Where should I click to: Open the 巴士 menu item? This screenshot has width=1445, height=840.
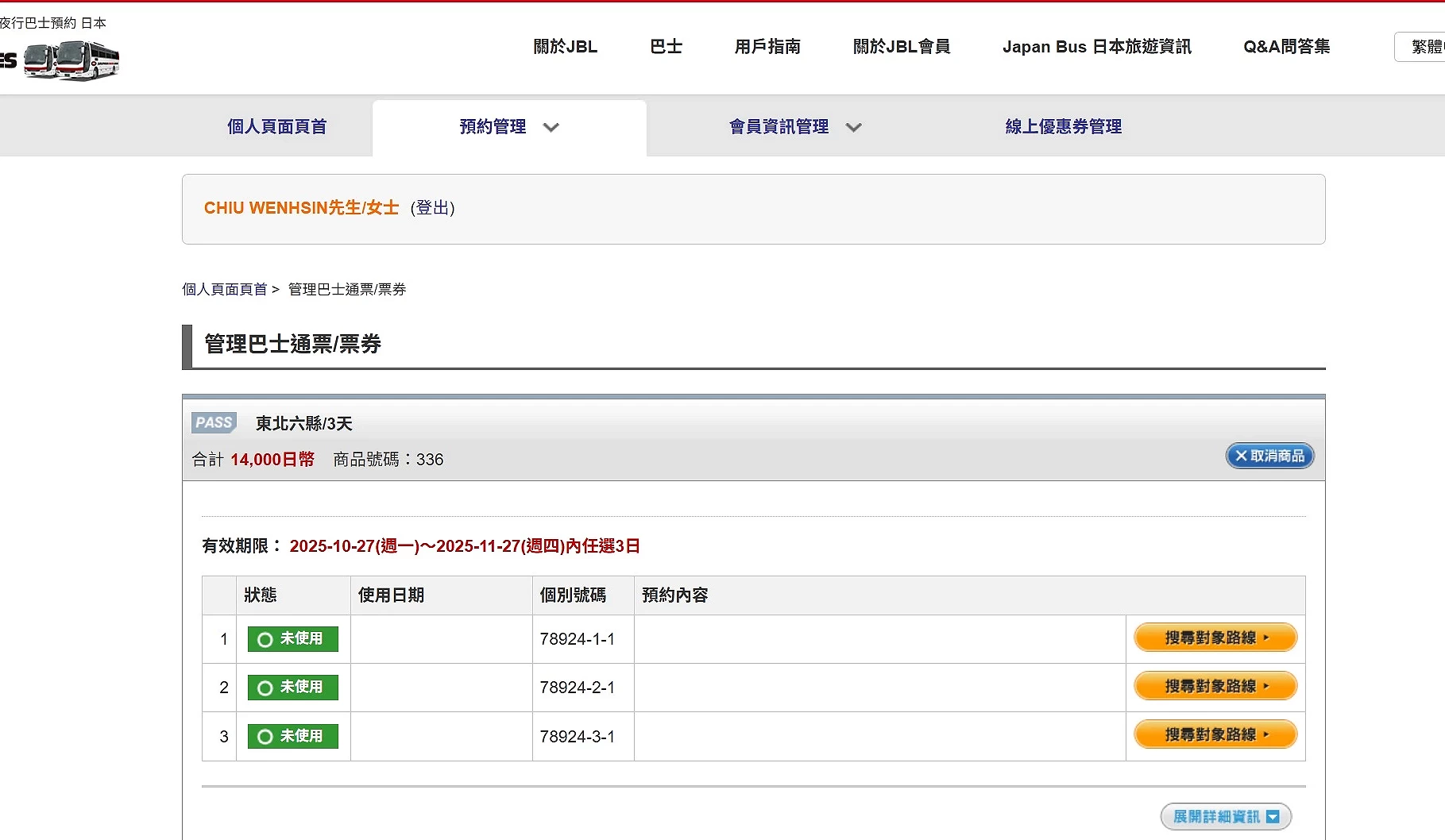pyautogui.click(x=666, y=47)
